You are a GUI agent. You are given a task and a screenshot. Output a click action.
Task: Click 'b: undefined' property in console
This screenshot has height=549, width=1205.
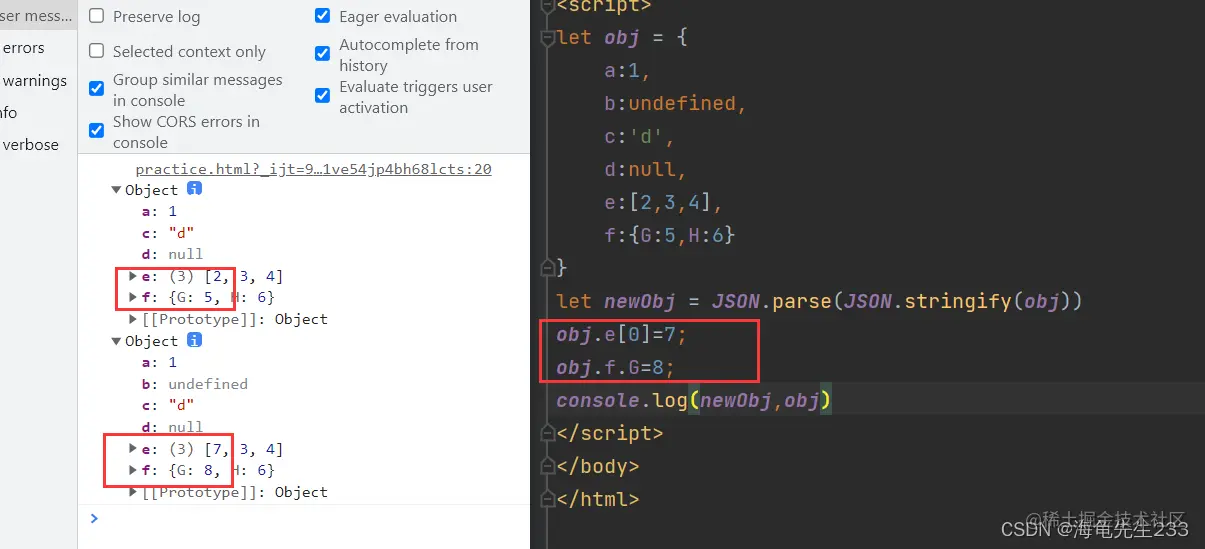tap(195, 384)
